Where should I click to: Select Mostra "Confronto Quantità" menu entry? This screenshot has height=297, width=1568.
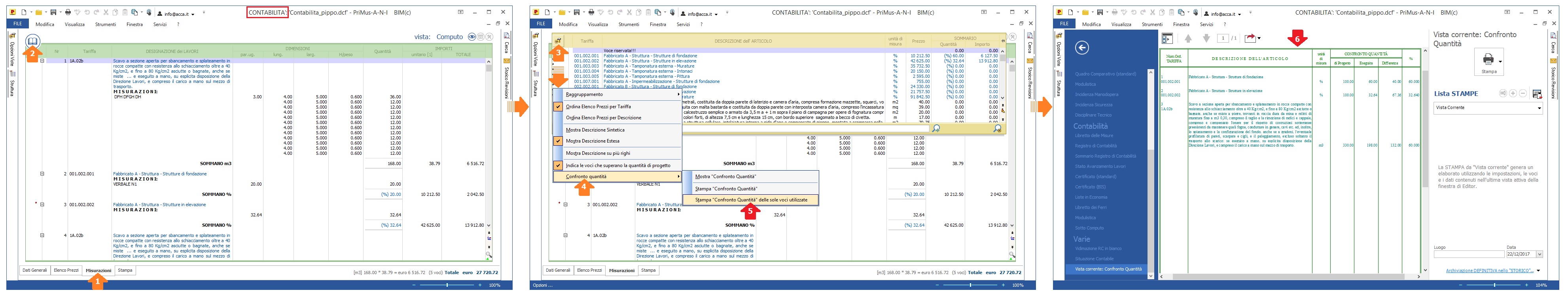tap(725, 176)
